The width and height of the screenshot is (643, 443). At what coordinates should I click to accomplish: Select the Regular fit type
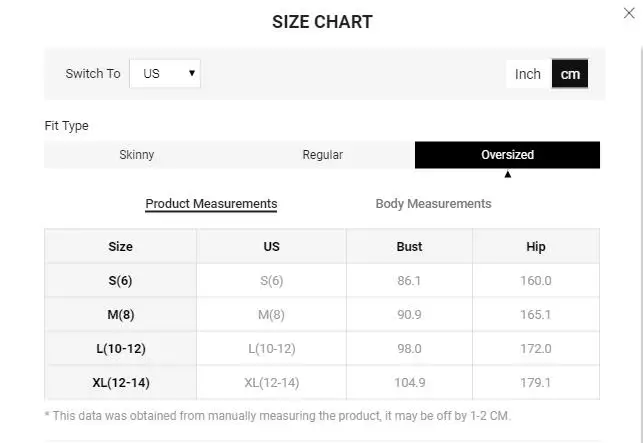pos(322,155)
